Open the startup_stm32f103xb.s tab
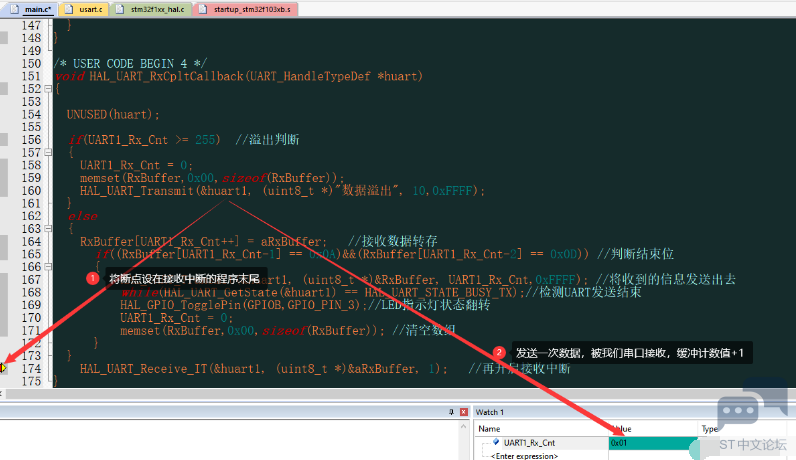The height and width of the screenshot is (460, 796). 246,9
